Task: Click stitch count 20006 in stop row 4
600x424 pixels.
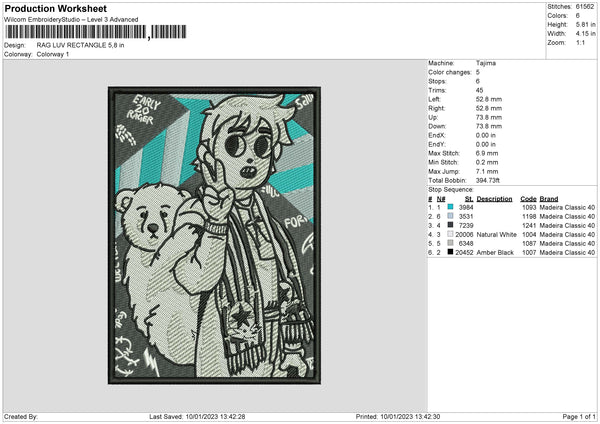Action: tap(464, 235)
